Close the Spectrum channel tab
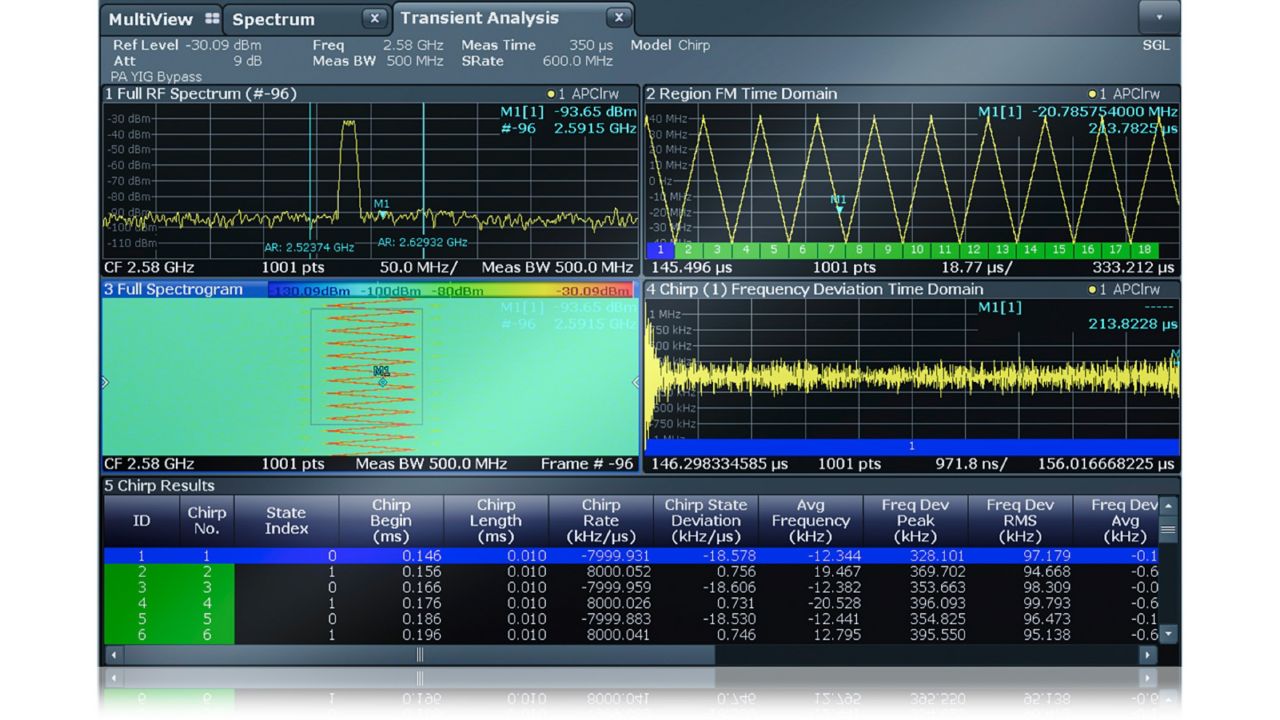The height and width of the screenshot is (720, 1280). click(374, 18)
